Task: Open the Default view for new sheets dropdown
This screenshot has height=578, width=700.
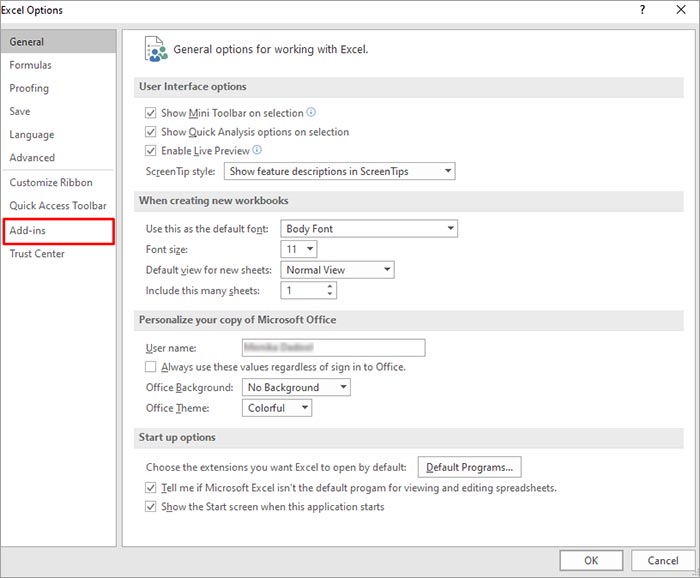Action: click(x=337, y=270)
